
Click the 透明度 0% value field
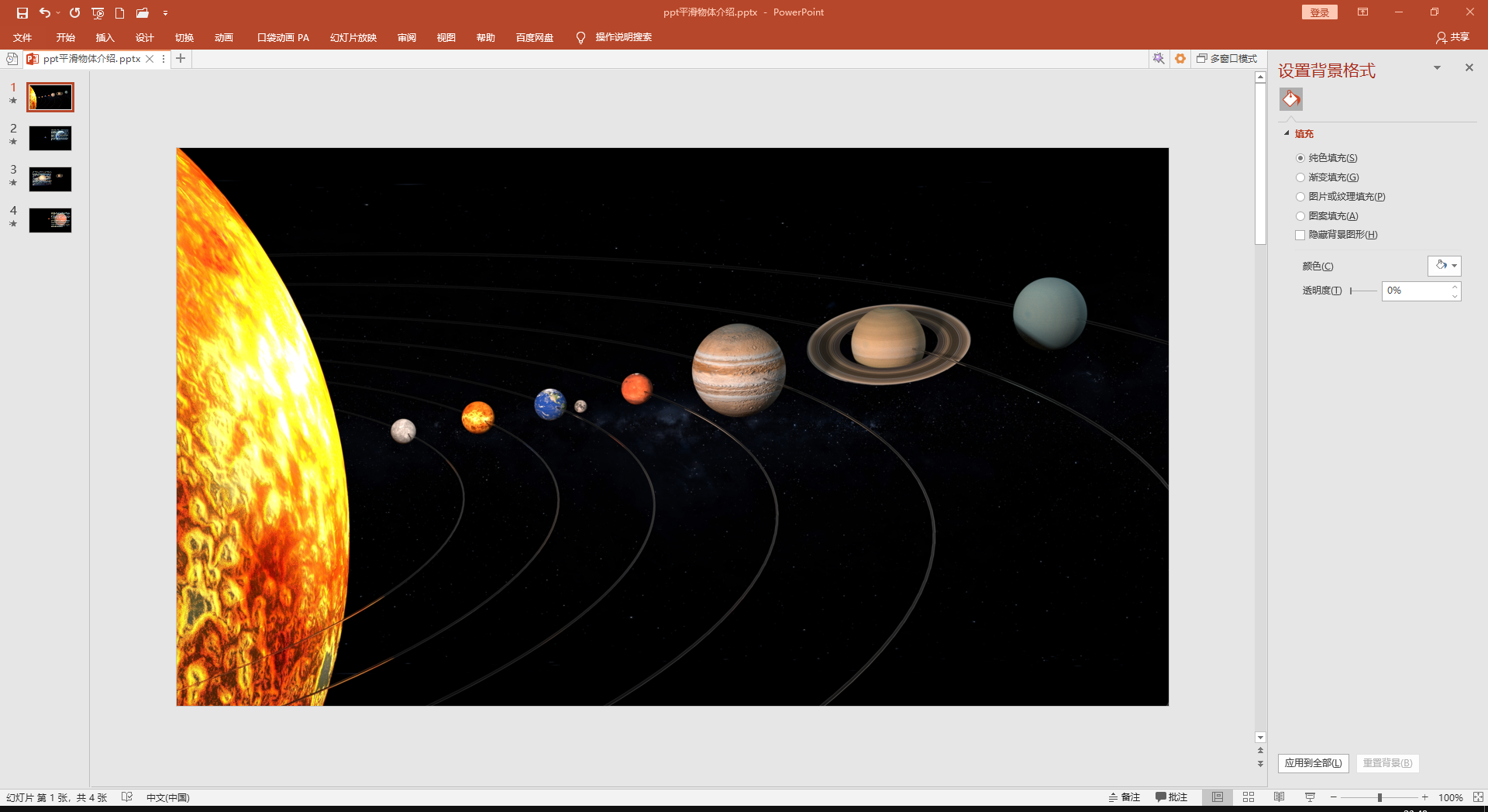pos(1415,291)
